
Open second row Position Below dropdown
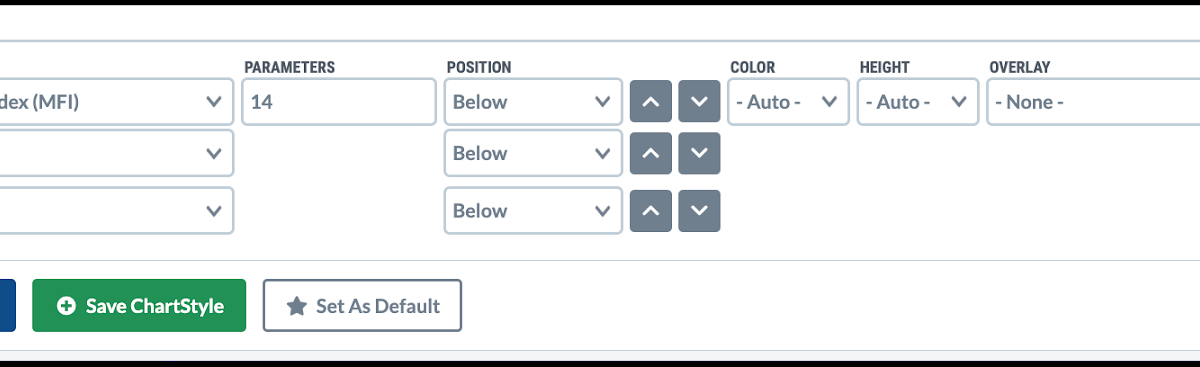532,153
